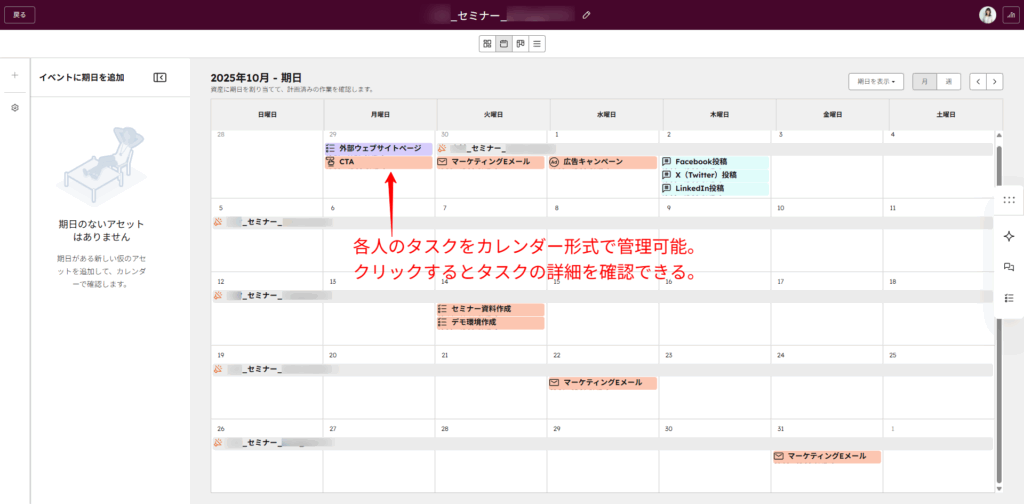
Task: Open the CTA task on the 29th
Action: coord(379,162)
